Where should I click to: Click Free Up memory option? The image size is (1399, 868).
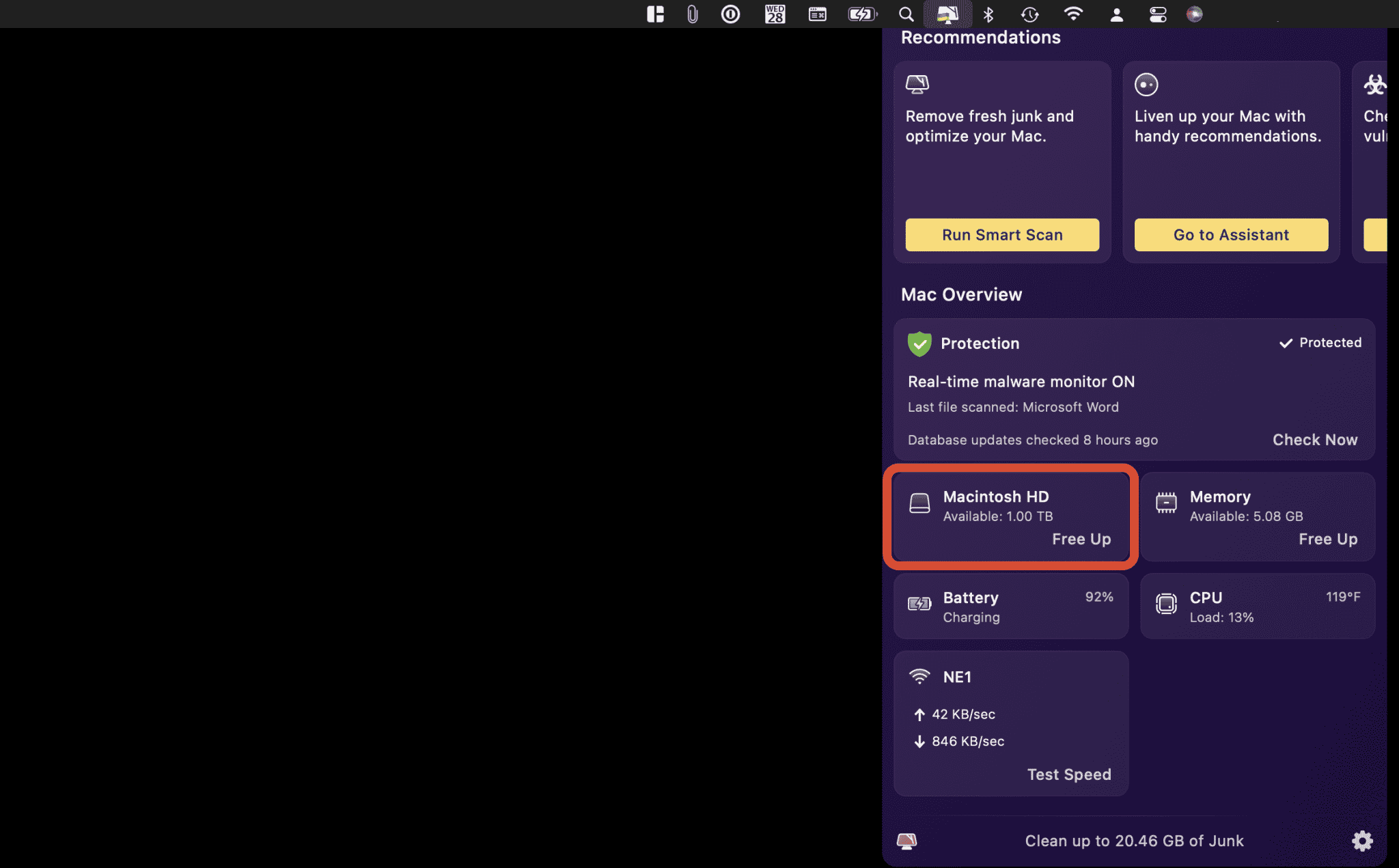(1327, 538)
